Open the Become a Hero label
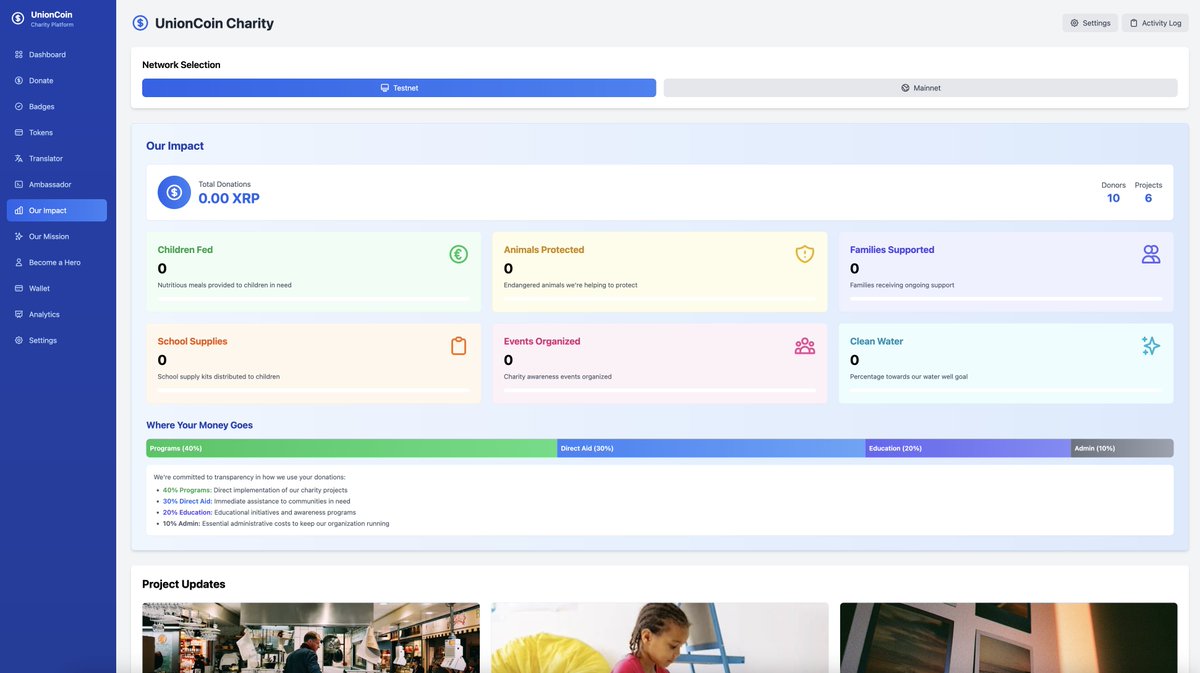1200x673 pixels. coord(55,263)
